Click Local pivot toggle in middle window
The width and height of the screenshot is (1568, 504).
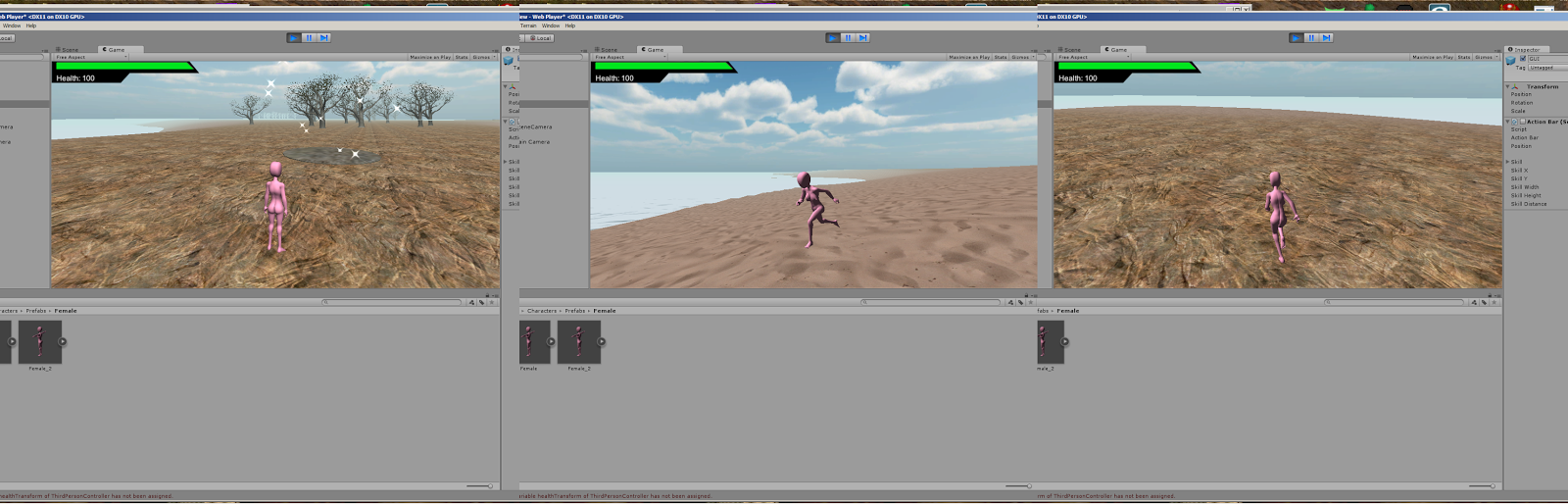point(541,38)
